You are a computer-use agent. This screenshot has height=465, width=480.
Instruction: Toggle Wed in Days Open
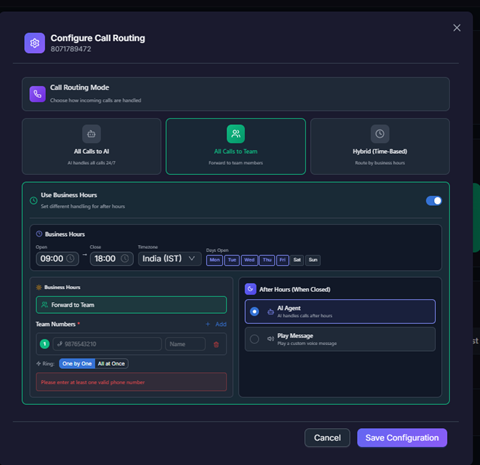249,260
